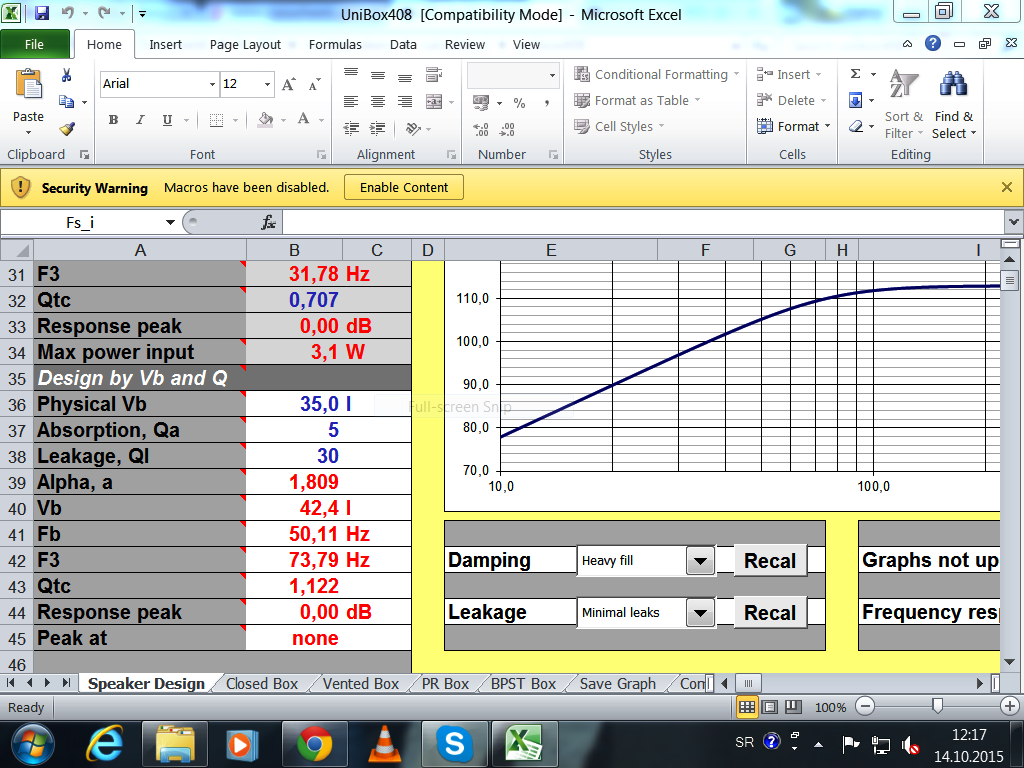Toggle Italic formatting
Screen dimensions: 1024x768
tap(140, 120)
